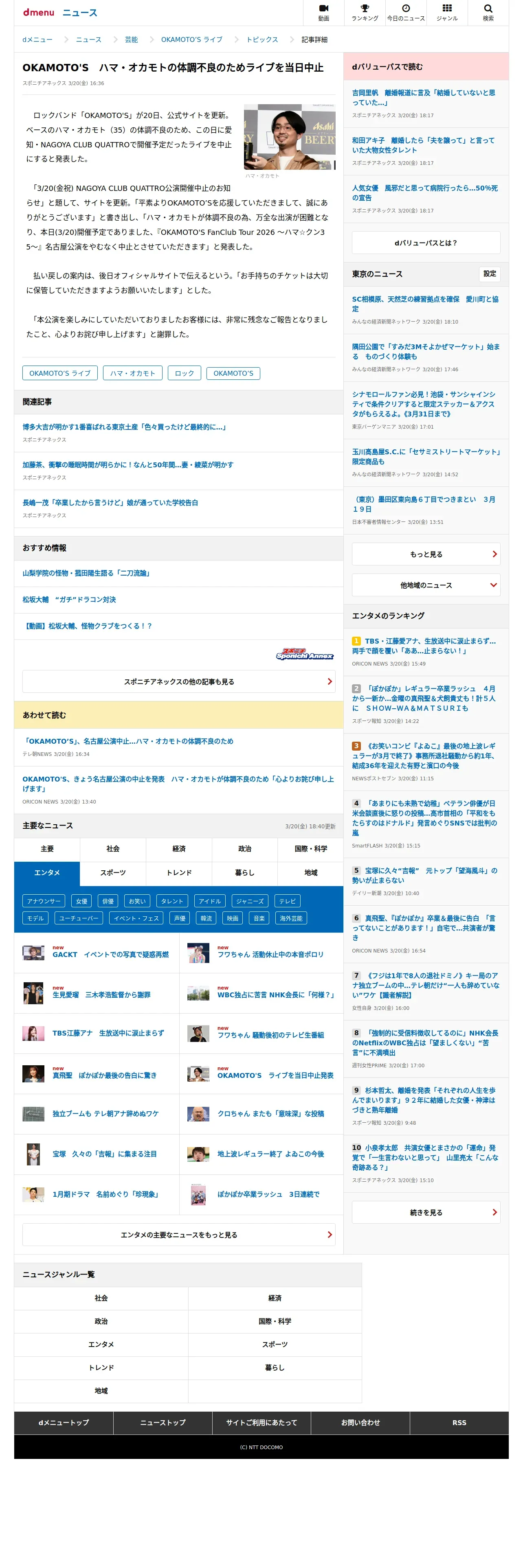Click dメニュートップ in the footer
Image resolution: width=523 pixels, height=1568 pixels.
click(63, 1423)
